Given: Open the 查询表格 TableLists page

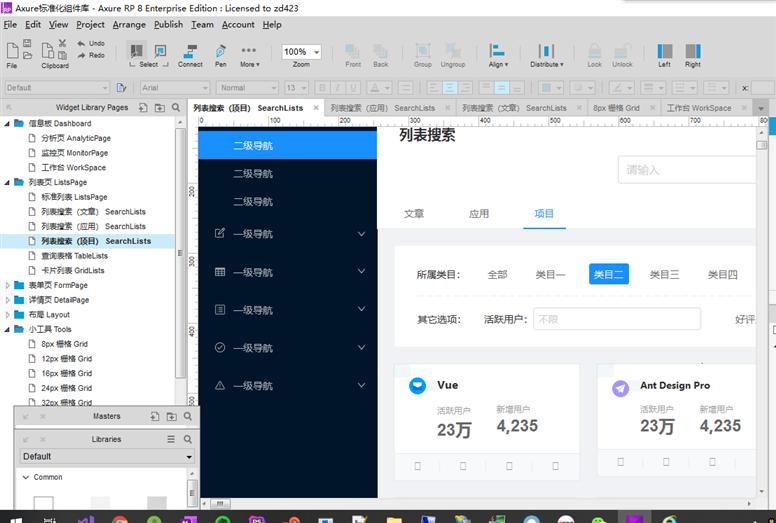Looking at the screenshot, I should [74, 256].
